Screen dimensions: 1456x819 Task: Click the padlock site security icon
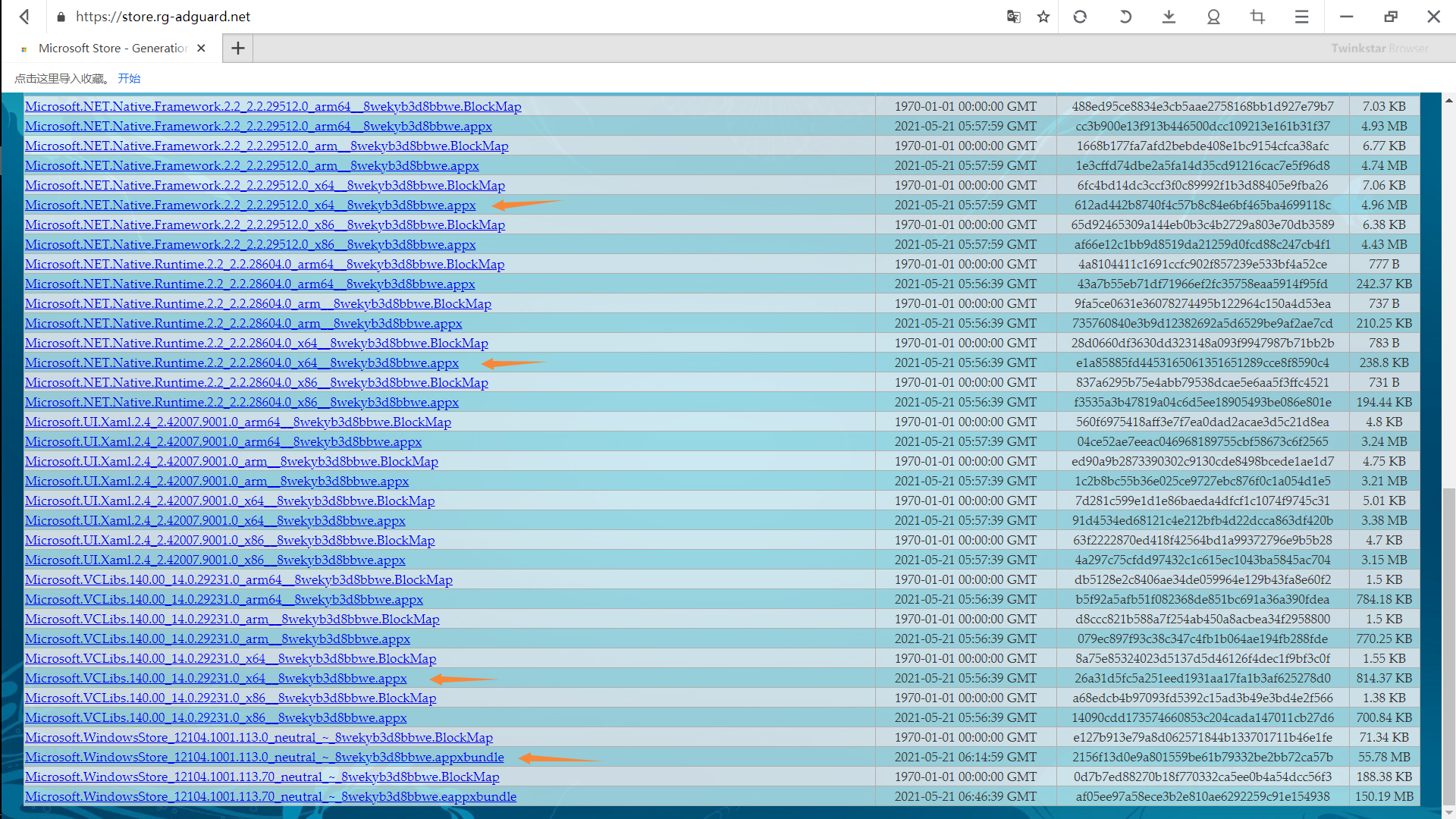click(x=61, y=17)
